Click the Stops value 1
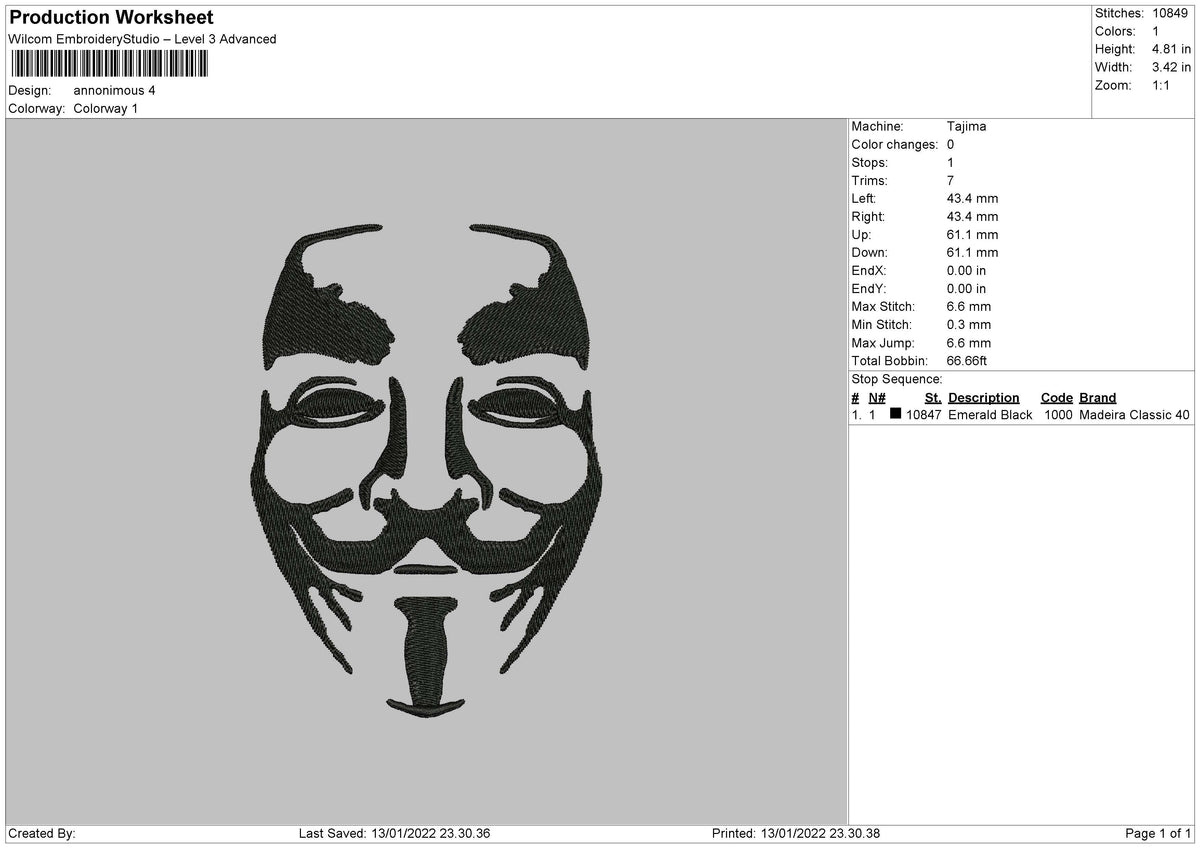Screen dimensions: 1200x848 (x=950, y=162)
